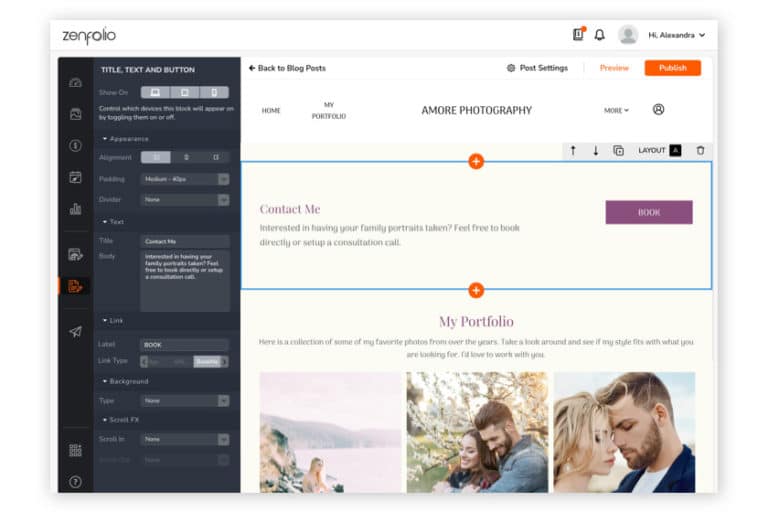The image size is (768, 512).
Task: Select the first Alignment option
Action: pyautogui.click(x=156, y=157)
